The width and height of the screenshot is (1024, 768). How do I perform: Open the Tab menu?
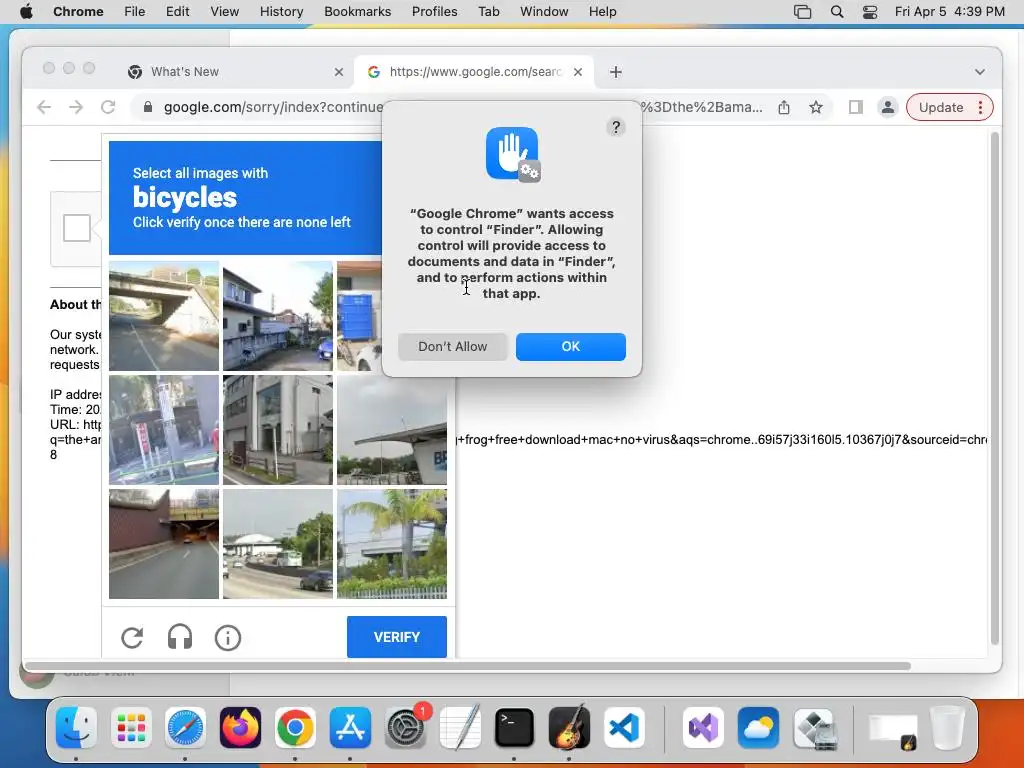tap(488, 12)
